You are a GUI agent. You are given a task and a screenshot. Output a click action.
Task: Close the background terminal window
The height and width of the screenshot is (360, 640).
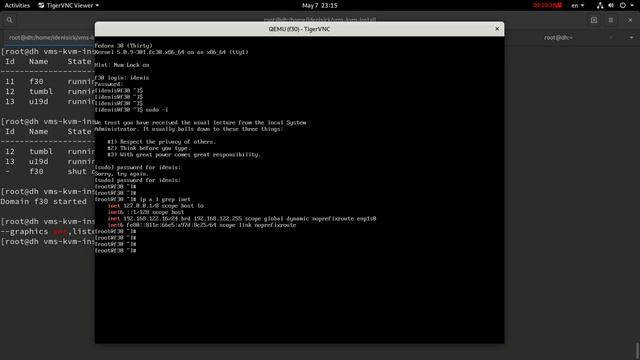pyautogui.click(x=630, y=20)
